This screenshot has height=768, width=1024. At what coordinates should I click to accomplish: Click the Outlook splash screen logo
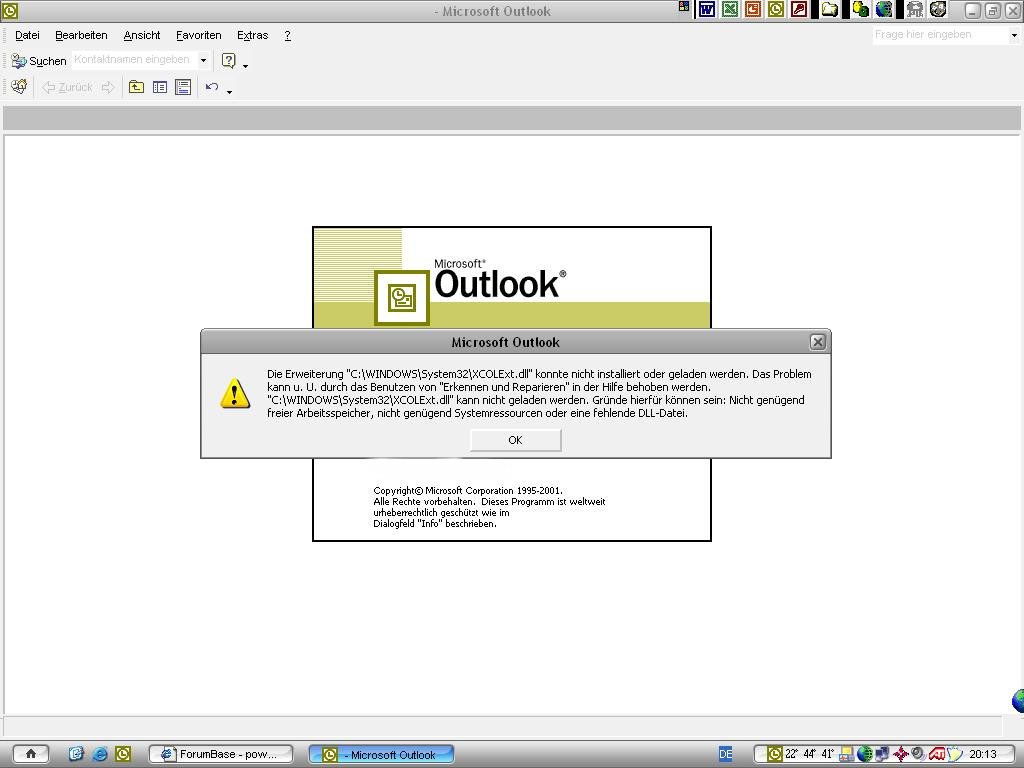tap(402, 298)
